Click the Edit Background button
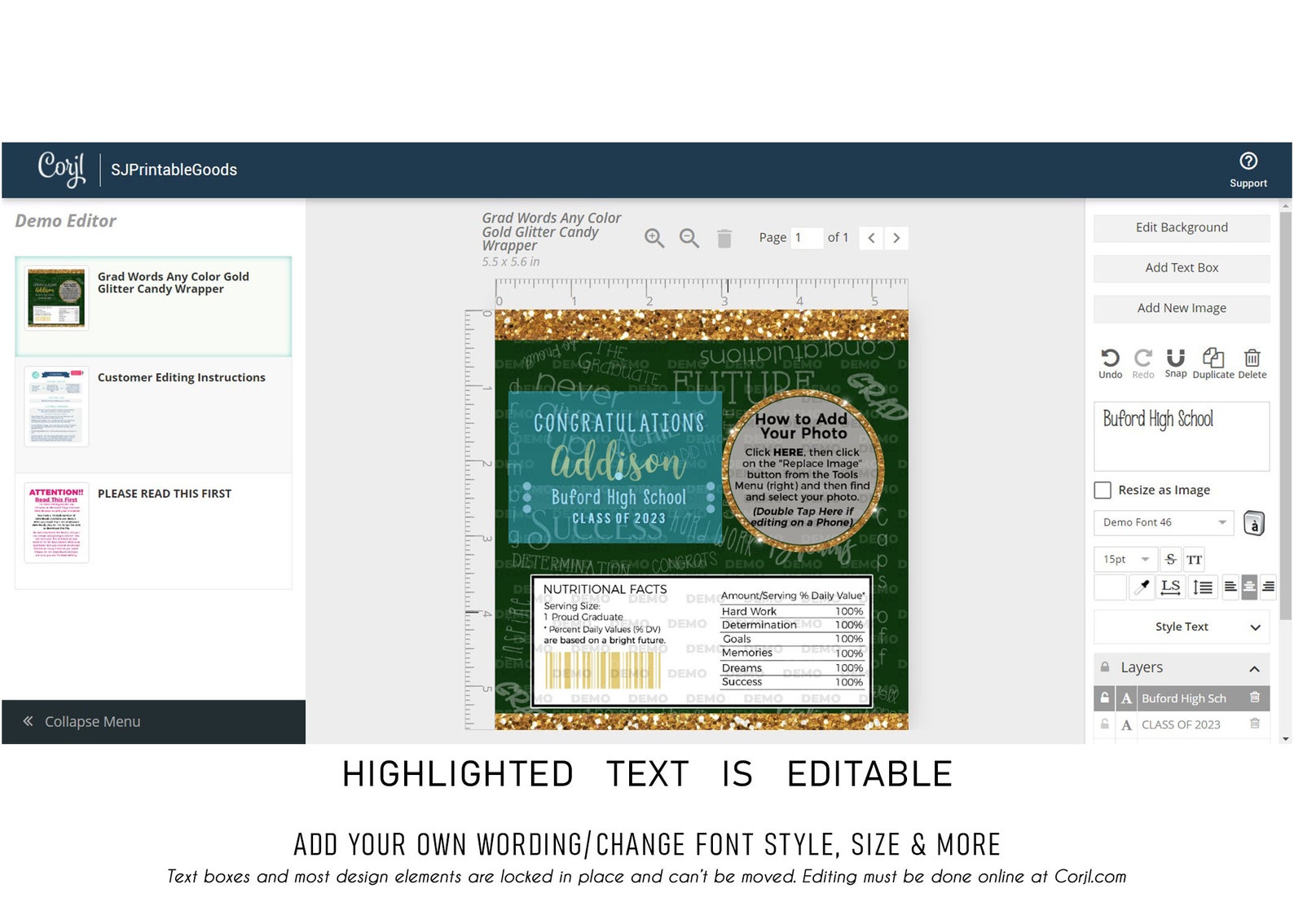Screen dimensions: 1294x924 click(x=1182, y=227)
